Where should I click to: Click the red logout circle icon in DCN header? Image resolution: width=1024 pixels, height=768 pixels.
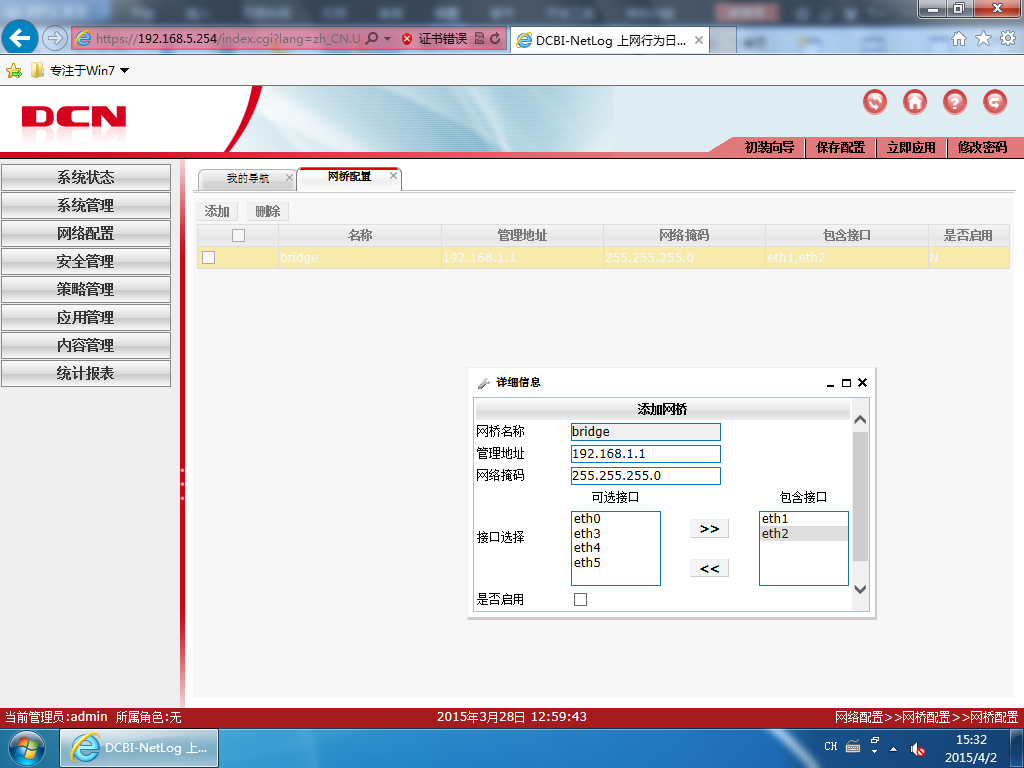point(995,102)
